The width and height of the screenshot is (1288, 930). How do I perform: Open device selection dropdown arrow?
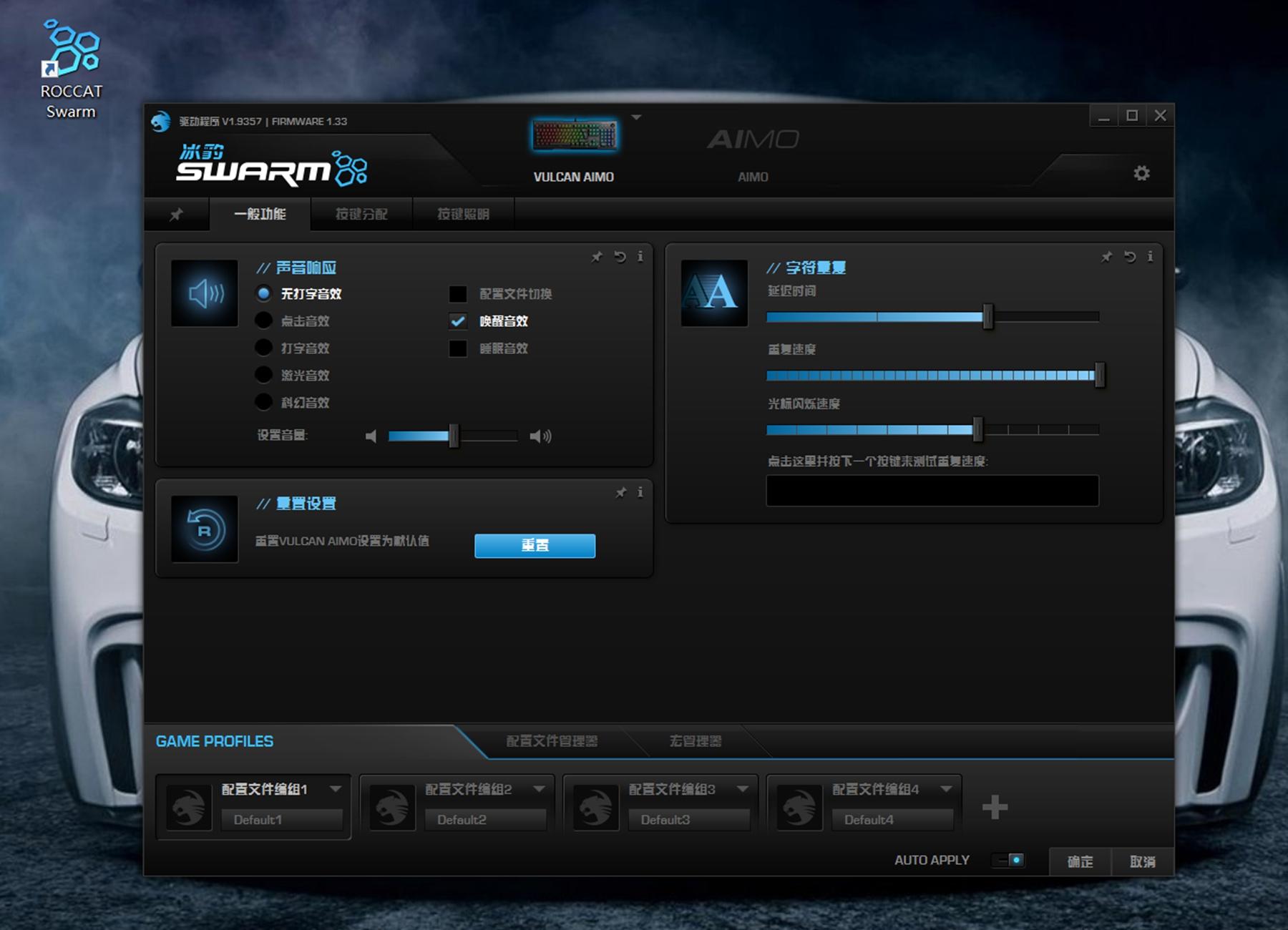[636, 117]
